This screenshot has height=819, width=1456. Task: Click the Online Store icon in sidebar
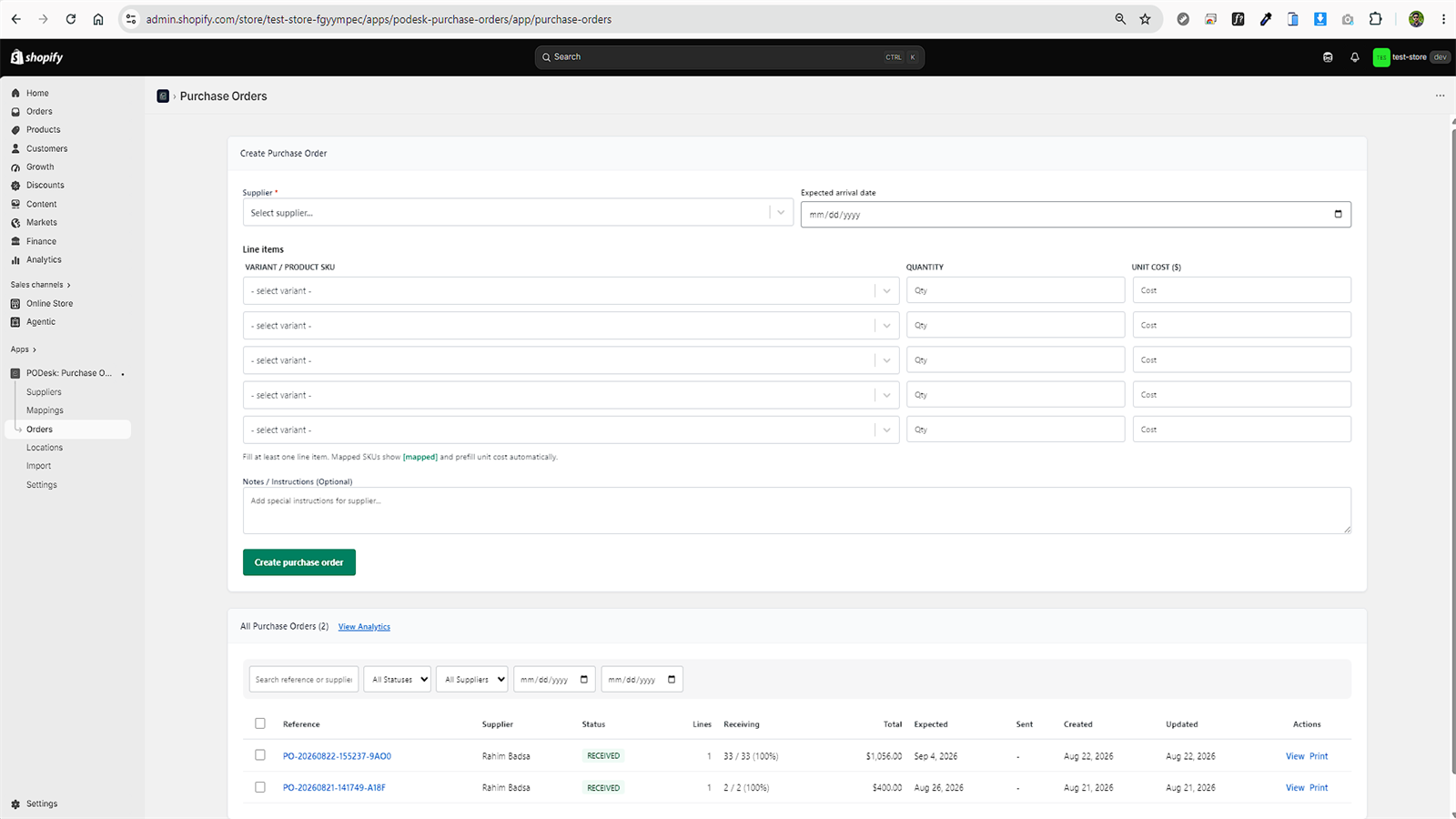(x=15, y=304)
